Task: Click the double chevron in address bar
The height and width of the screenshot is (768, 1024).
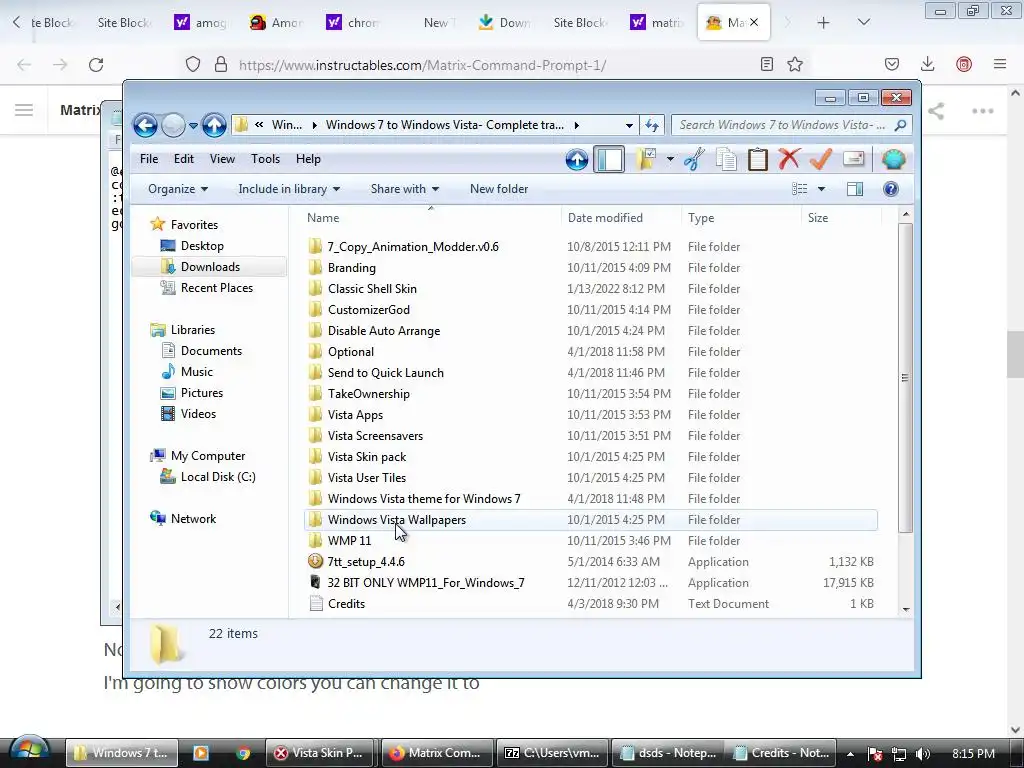Action: tap(259, 125)
